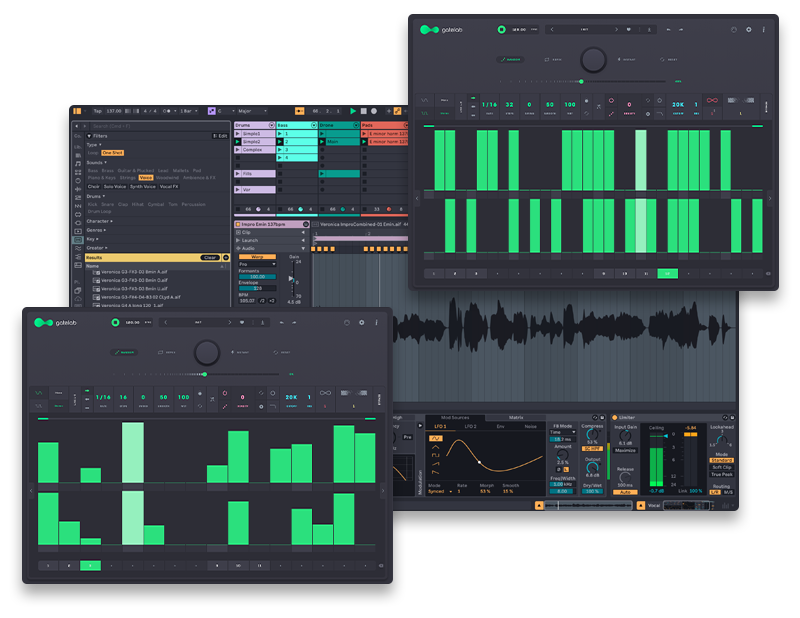Open the FB Mode Time dropdown
This screenshot has width=800, height=618.
pos(562,432)
